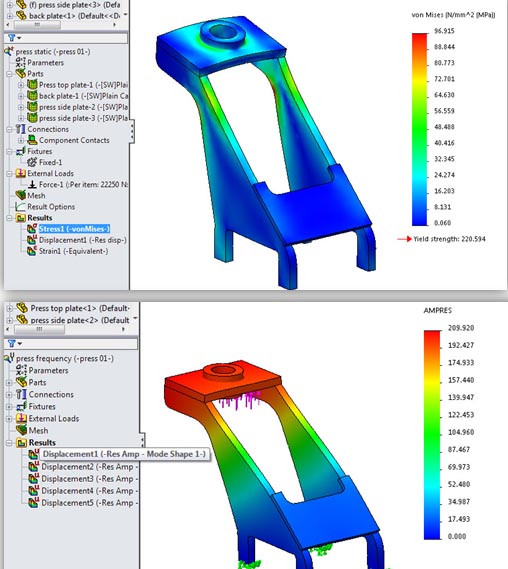508x569 pixels.
Task: Click Parameters icon in press static study
Action: [x=21, y=62]
